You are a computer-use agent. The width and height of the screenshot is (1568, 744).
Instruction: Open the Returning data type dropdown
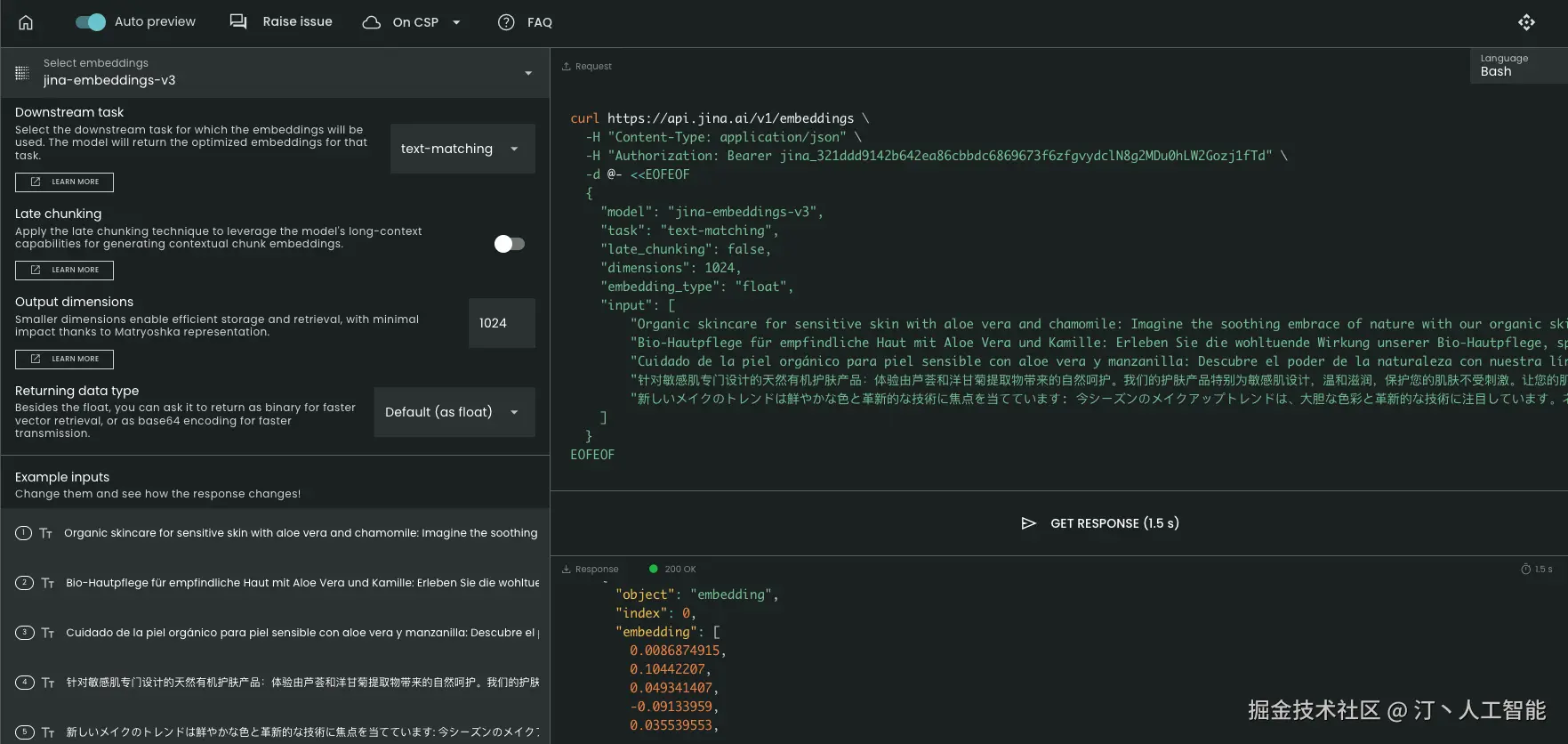454,412
